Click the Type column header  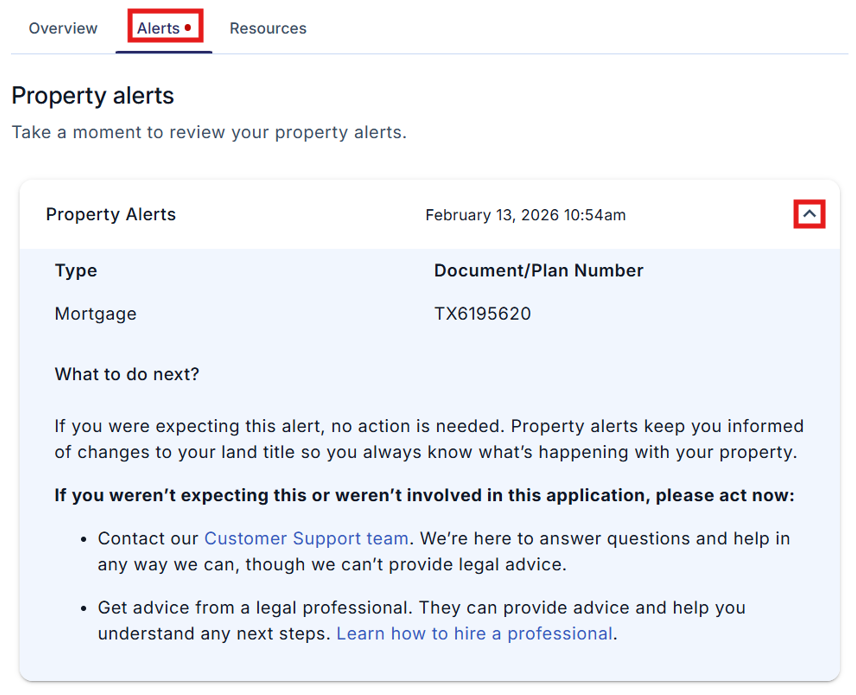click(76, 271)
